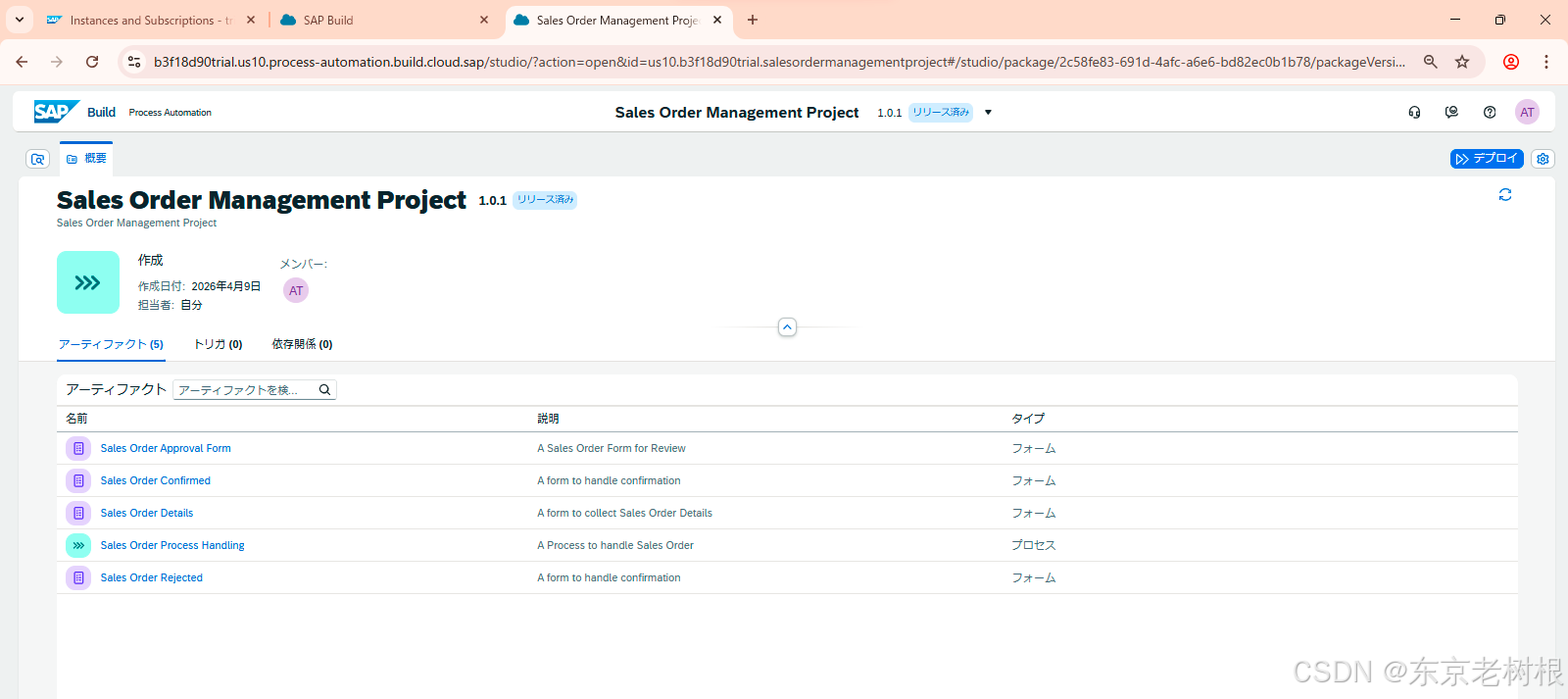Click form icon for Sales Order Confirmed
The height and width of the screenshot is (699, 1568).
point(78,480)
